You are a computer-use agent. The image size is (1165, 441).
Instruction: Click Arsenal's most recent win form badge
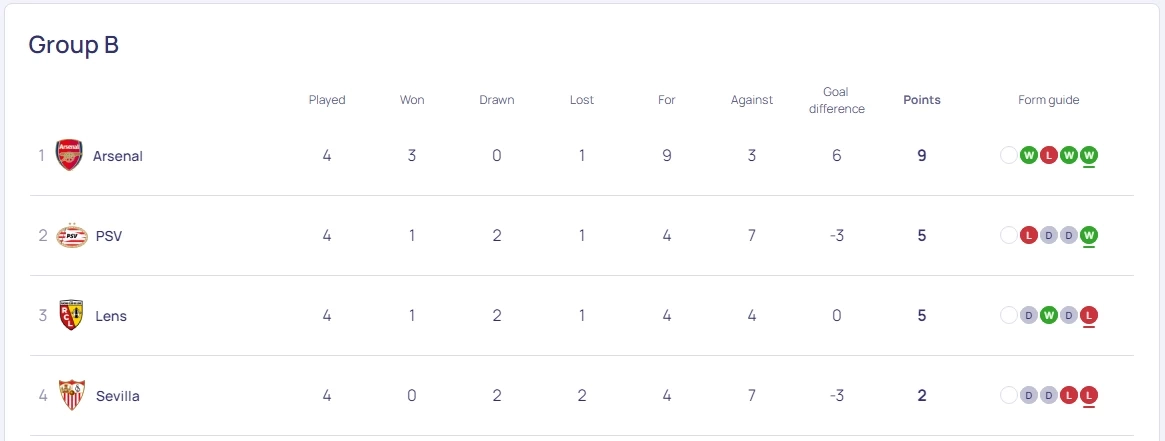point(1089,155)
